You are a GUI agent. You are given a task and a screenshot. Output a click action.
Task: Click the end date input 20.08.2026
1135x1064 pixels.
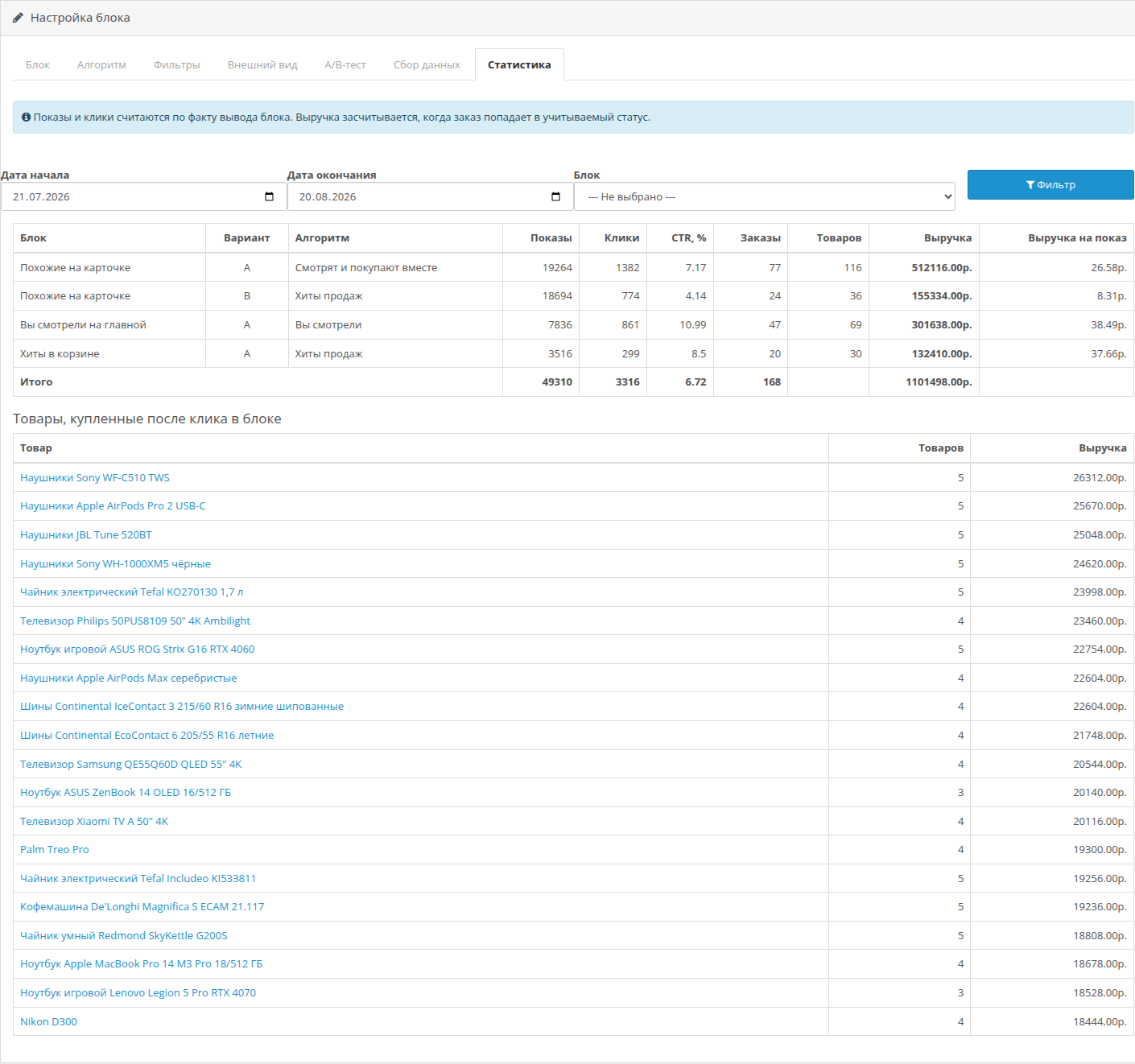tap(430, 196)
